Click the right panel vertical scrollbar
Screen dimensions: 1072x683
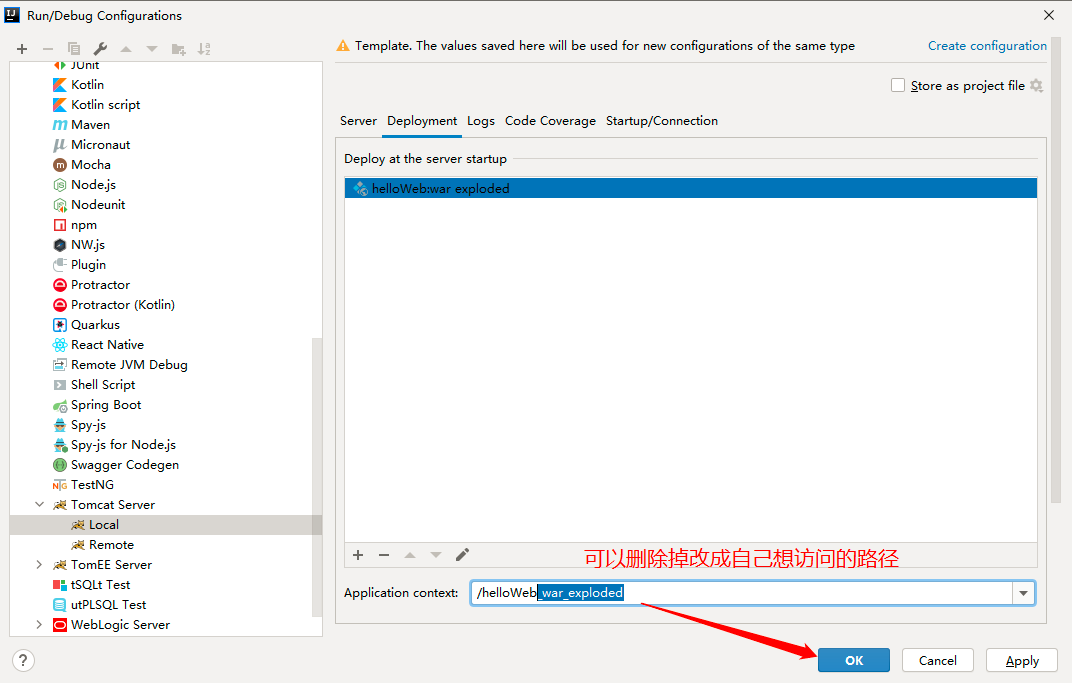tap(1058, 269)
